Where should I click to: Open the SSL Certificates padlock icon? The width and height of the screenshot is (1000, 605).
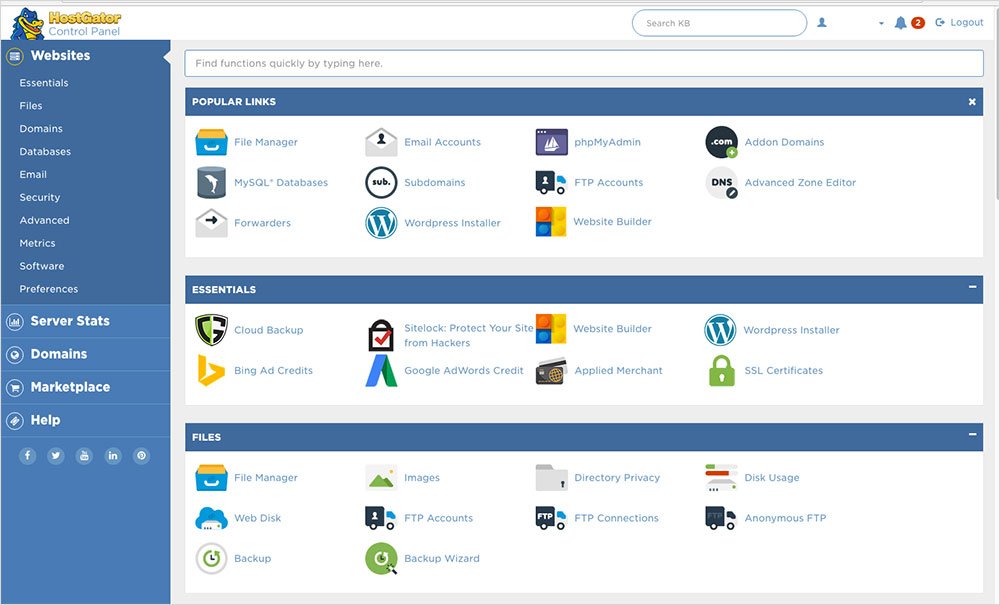(721, 371)
